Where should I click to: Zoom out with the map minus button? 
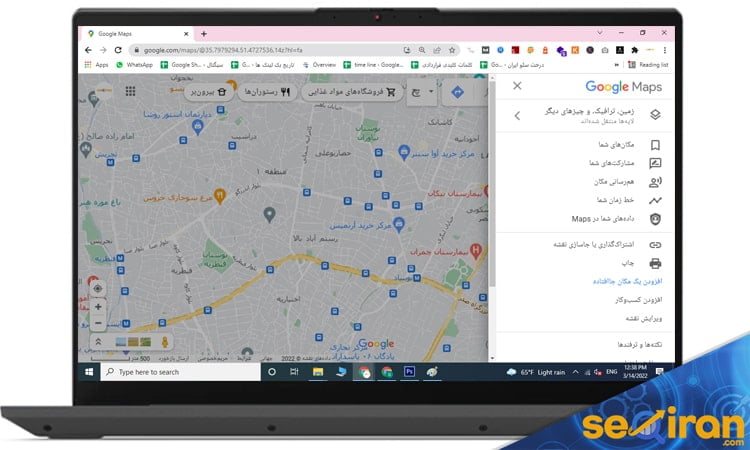[98, 323]
